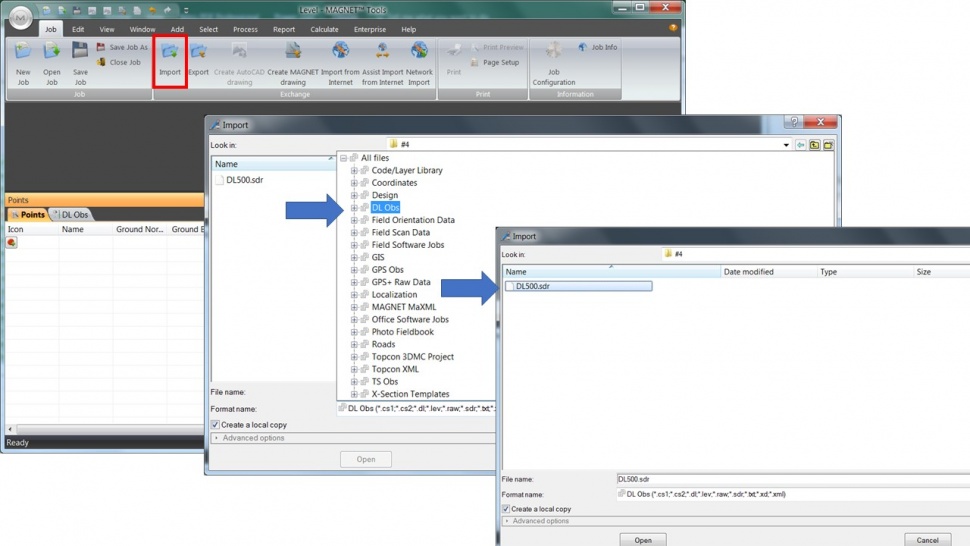Expand Advanced options in back Import dialog
This screenshot has width=970, height=546.
[x=216, y=438]
